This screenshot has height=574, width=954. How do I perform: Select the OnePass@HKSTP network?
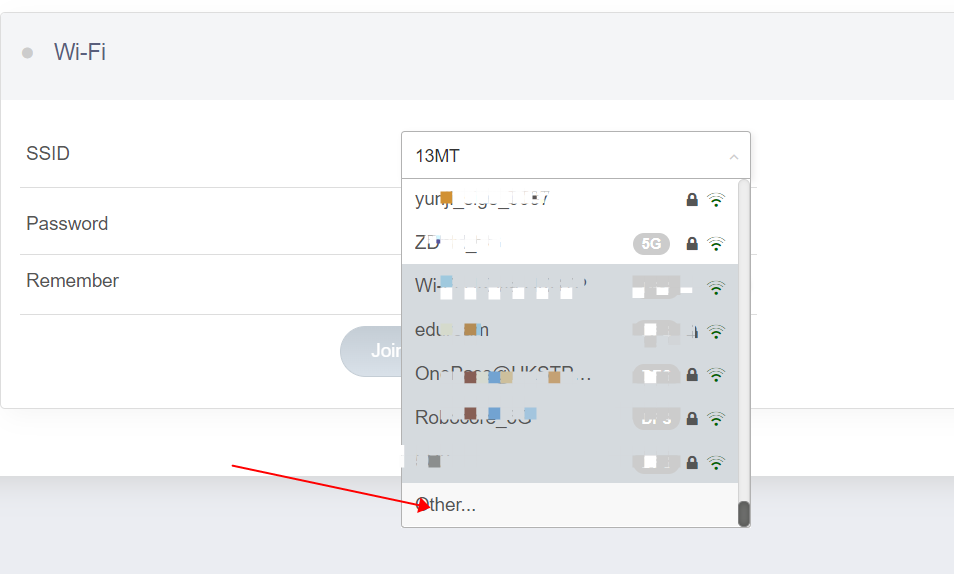(500, 374)
